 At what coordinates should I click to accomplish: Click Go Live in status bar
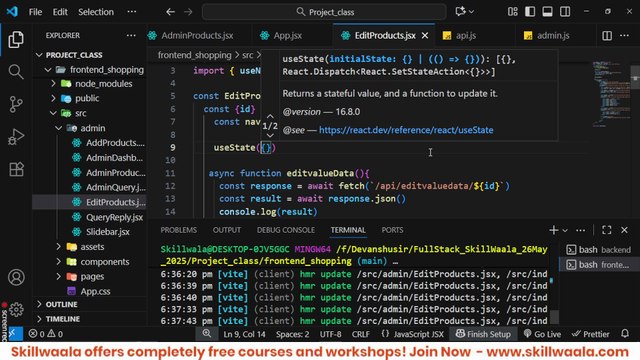click(542, 334)
